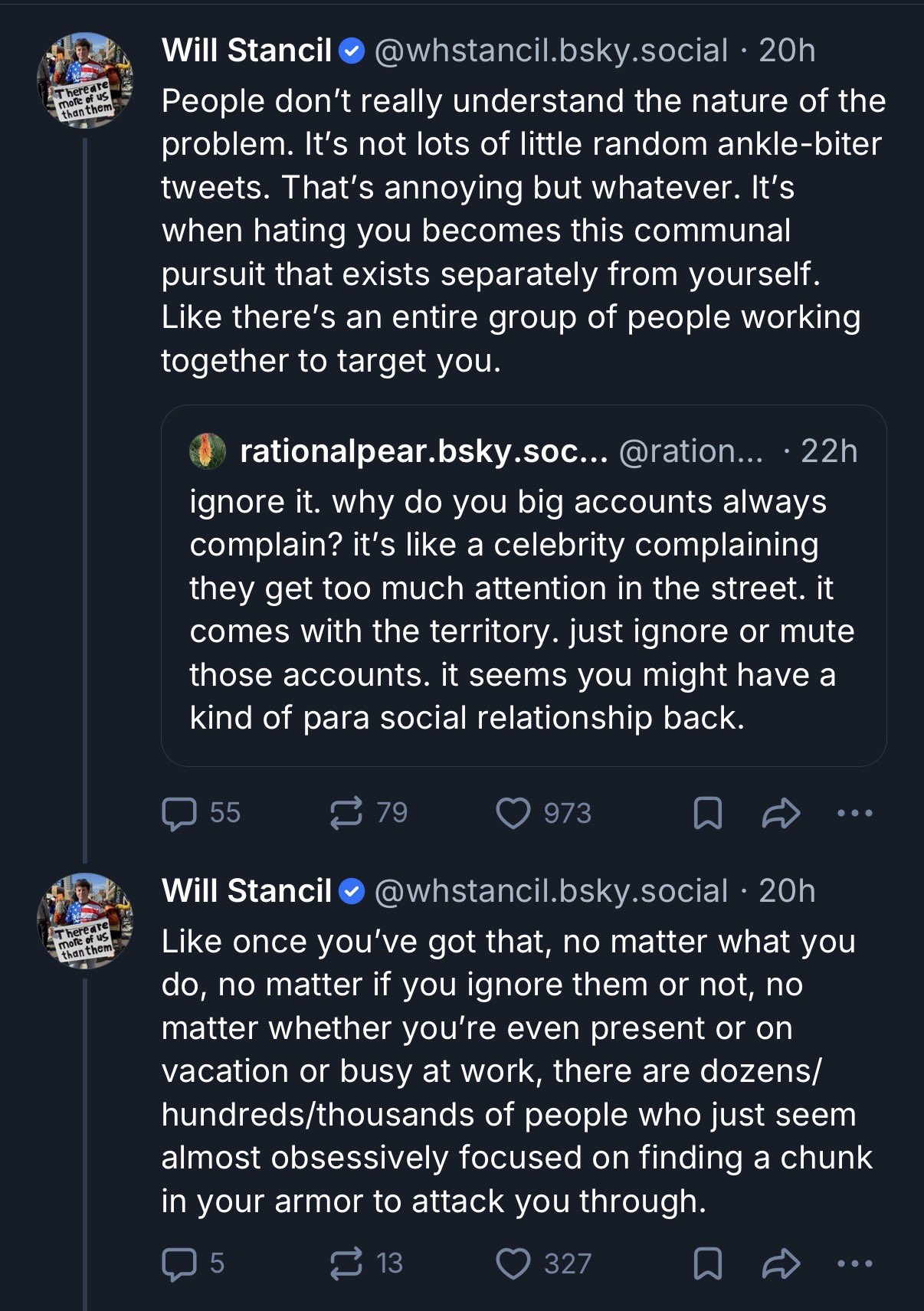924x1311 pixels.
Task: Reply to the second post with 5 replies
Action: tap(180, 1263)
